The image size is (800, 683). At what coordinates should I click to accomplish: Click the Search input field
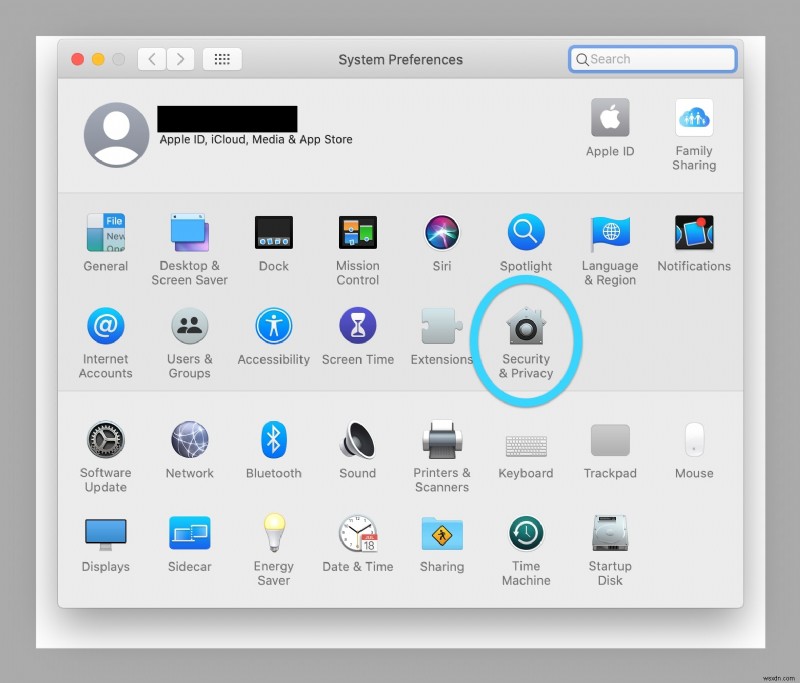652,59
